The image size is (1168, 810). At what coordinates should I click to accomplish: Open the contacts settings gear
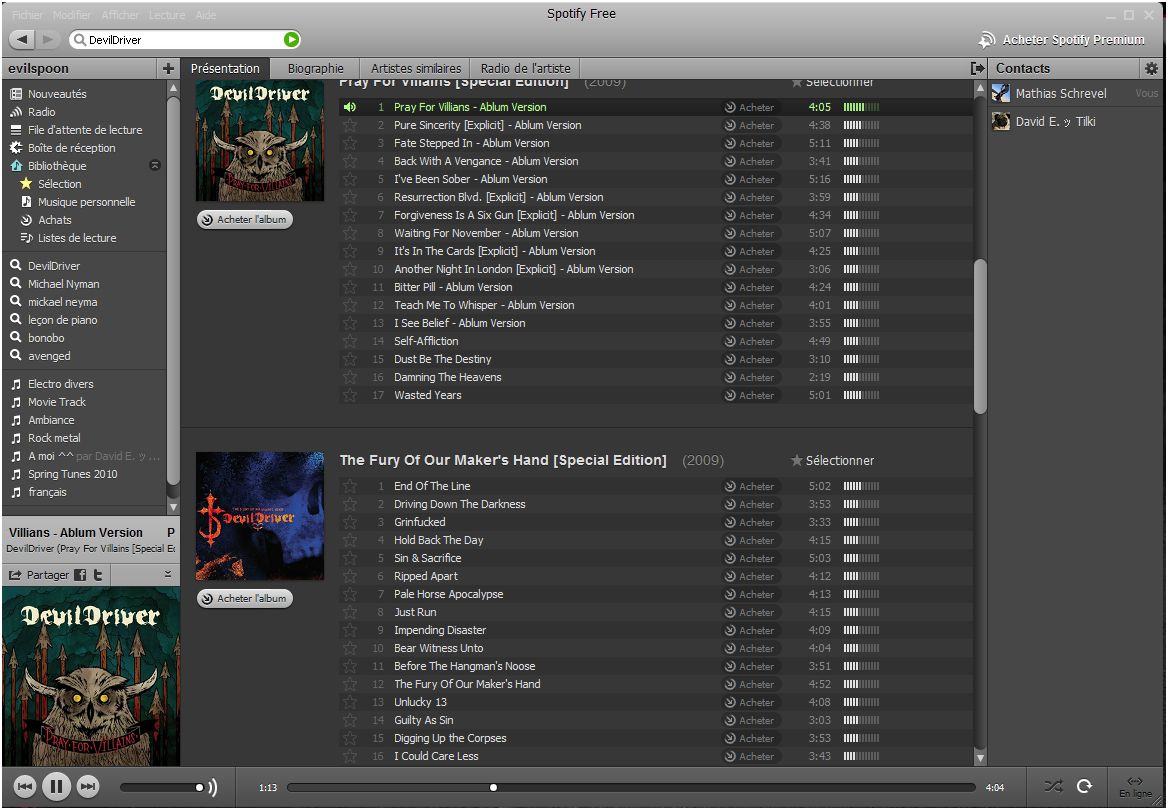1151,69
